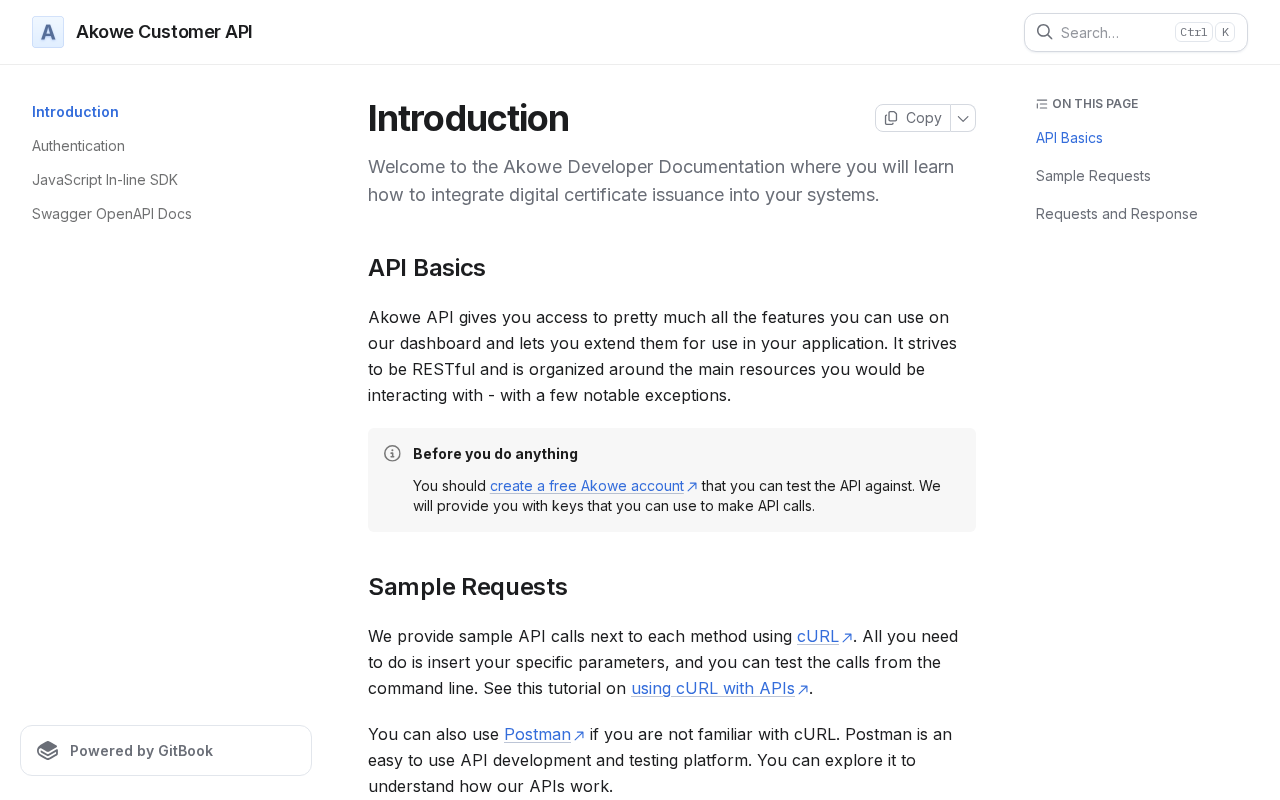Click the copy page icon
1280x800 pixels.
coord(891,118)
